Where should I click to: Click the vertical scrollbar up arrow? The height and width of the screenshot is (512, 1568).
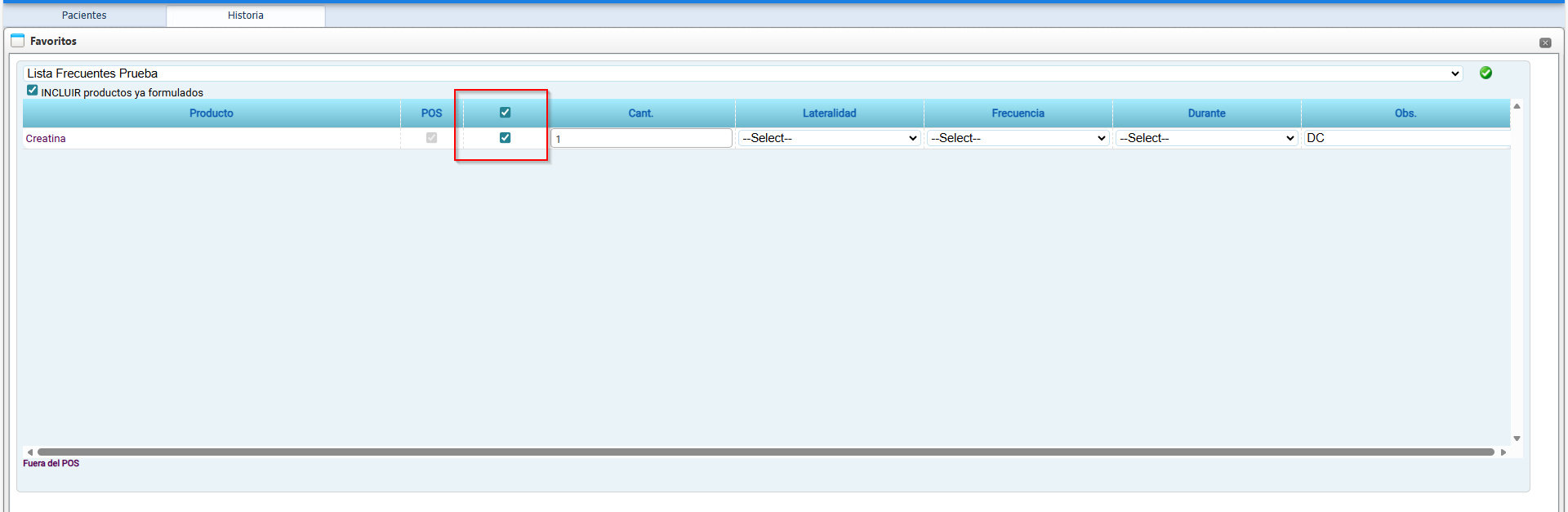tap(1517, 106)
